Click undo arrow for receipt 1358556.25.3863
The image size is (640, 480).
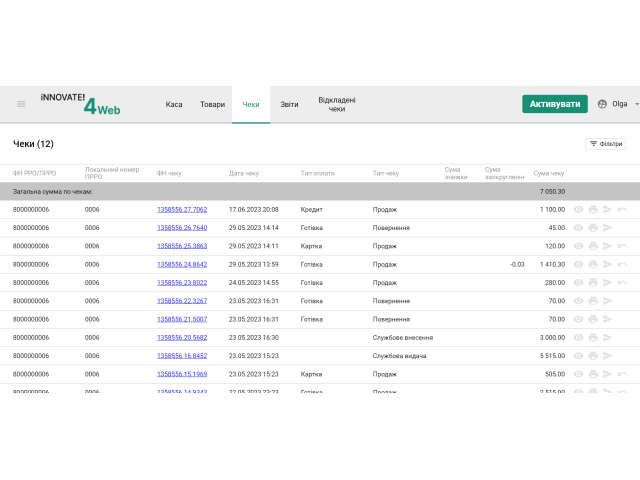point(622,246)
